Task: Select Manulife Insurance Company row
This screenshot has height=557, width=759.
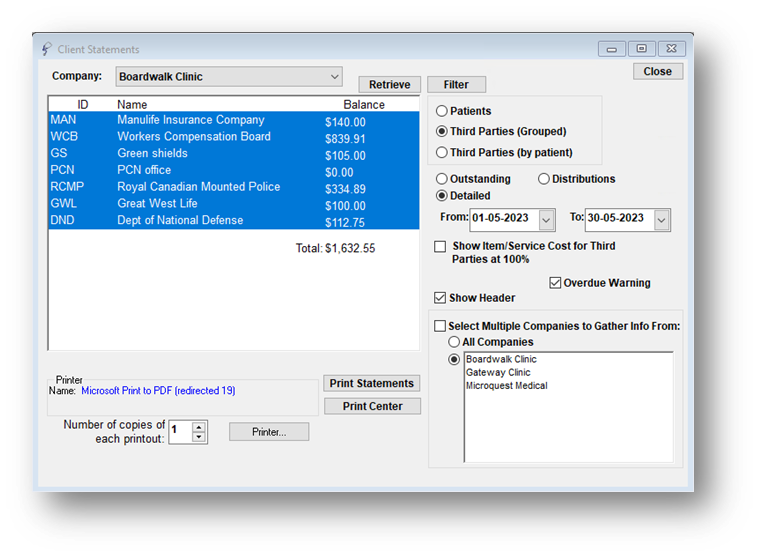Action: point(234,120)
